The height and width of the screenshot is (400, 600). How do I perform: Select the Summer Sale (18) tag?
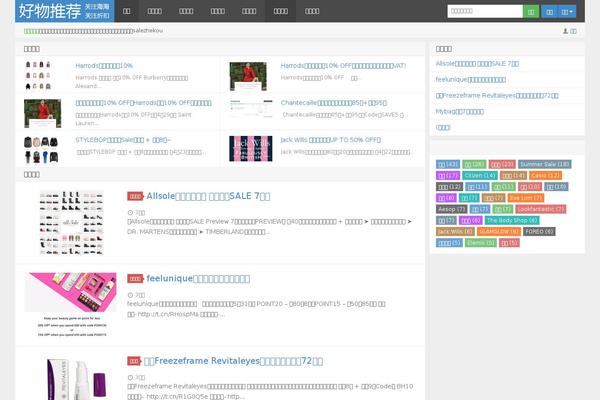[x=545, y=164]
